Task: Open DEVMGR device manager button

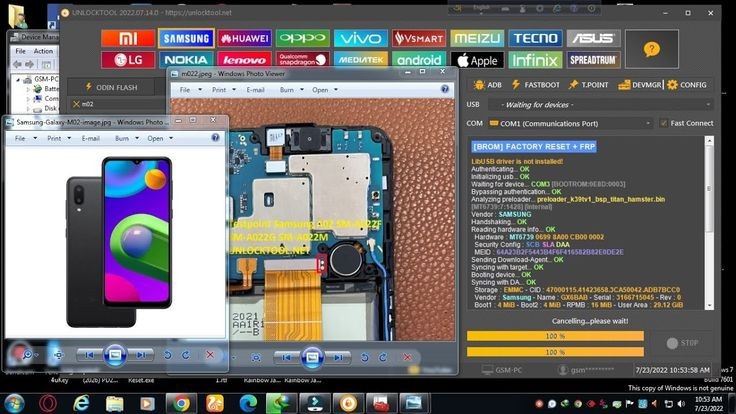Action: 640,85
